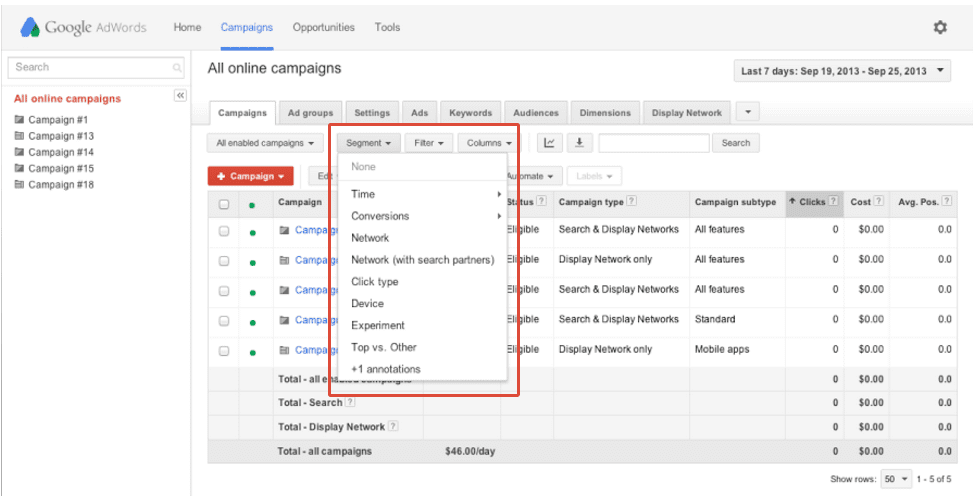The width and height of the screenshot is (973, 496).
Task: Click help icon beside Total - Display Network
Action: 393,426
